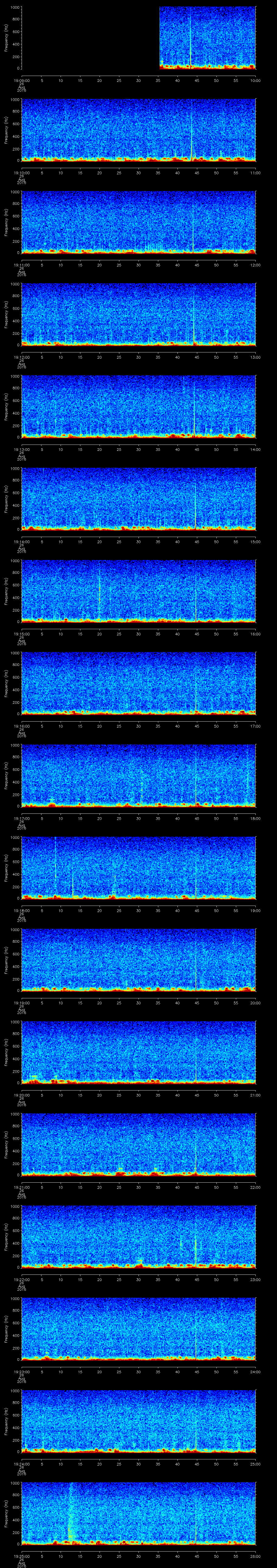Click the 30-second tick under 19:14:00 panel
This screenshot has width=277, height=1568.
point(139,541)
